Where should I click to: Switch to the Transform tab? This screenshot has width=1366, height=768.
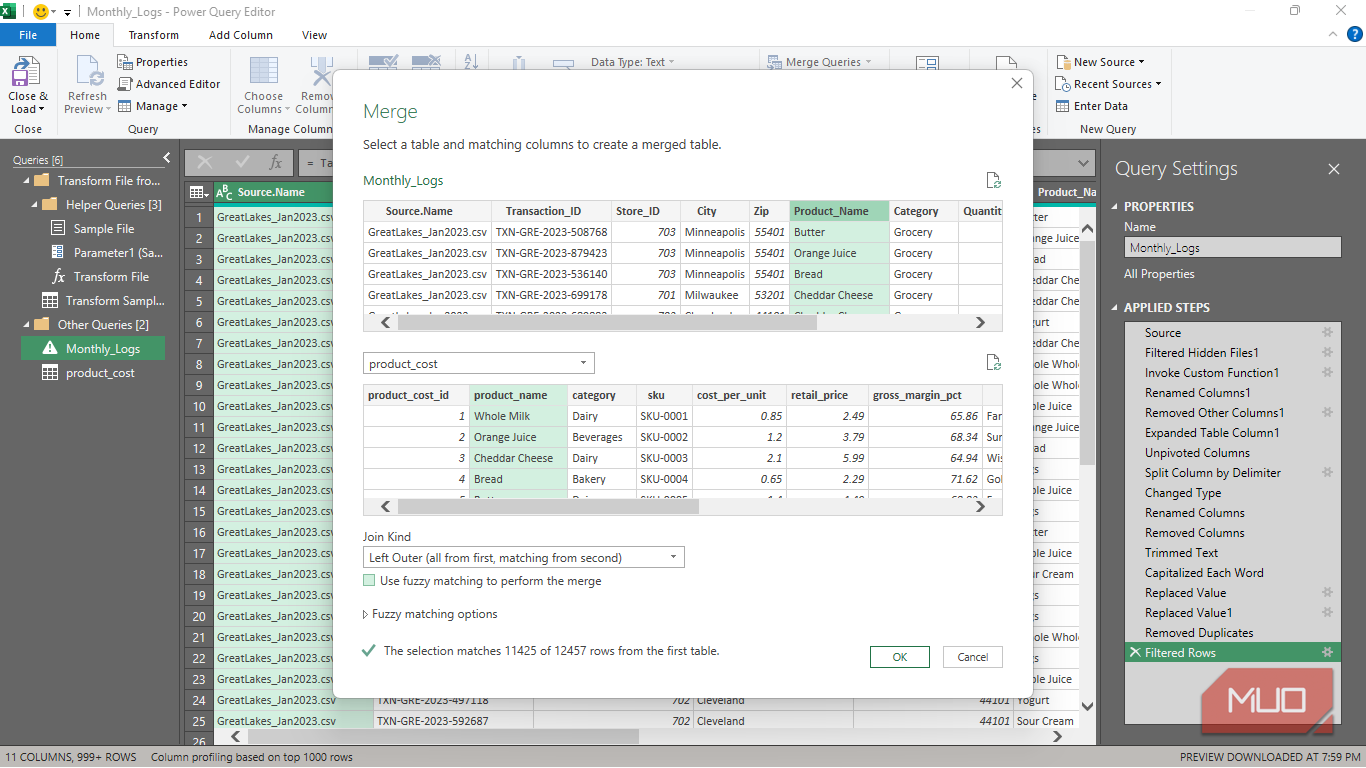click(x=154, y=35)
